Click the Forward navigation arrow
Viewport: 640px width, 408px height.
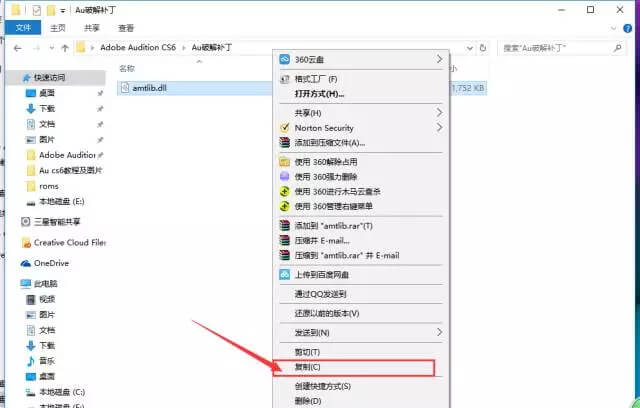tap(37, 48)
